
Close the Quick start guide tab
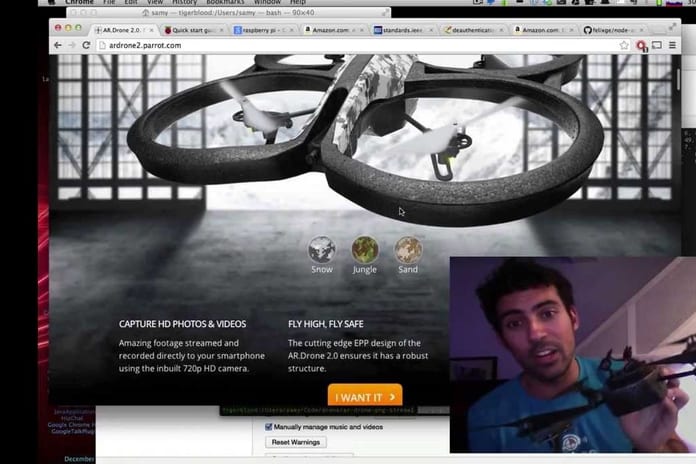tap(221, 30)
